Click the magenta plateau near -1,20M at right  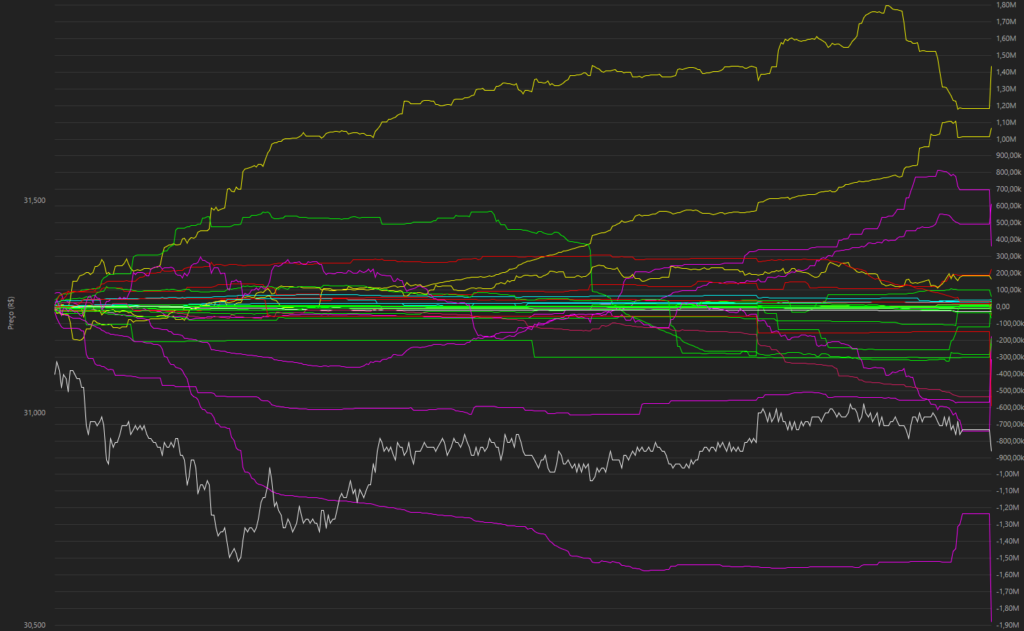pos(974,514)
